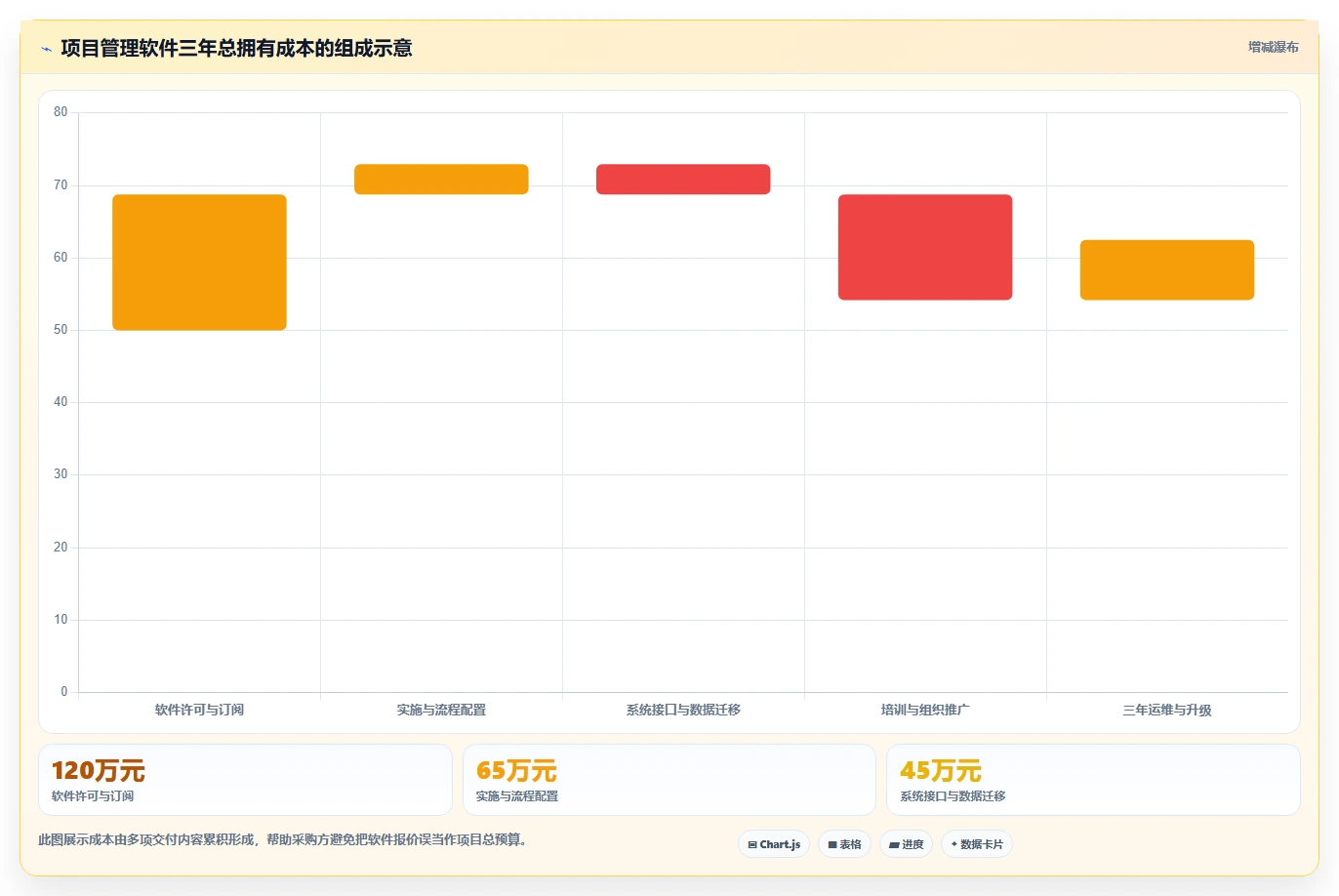The image size is (1339, 896).
Task: Click the Chart.js tag chip
Action: tap(774, 844)
